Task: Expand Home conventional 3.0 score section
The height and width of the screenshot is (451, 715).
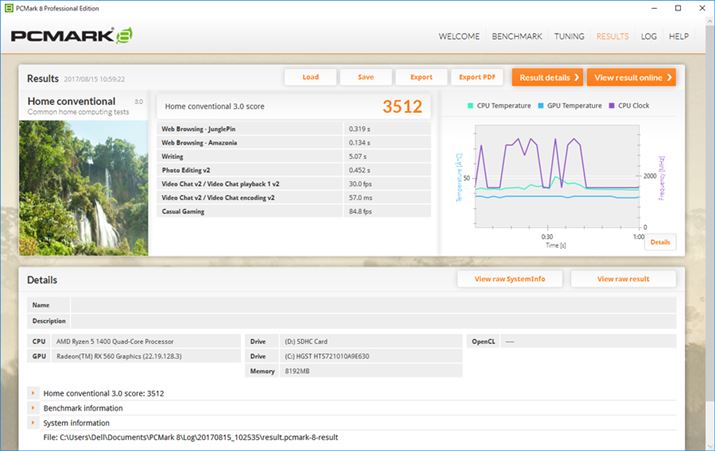Action: (x=33, y=393)
